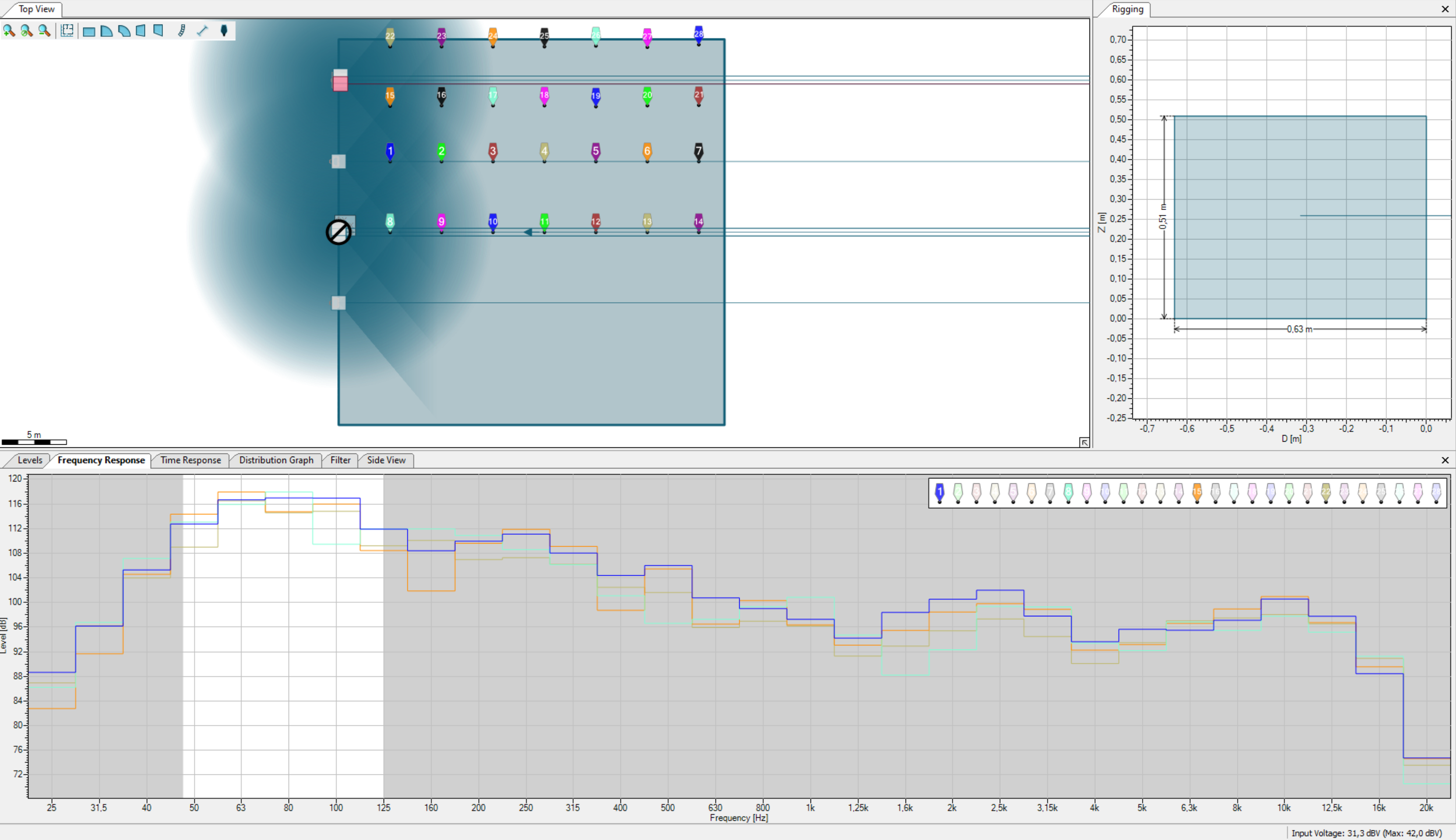The image size is (1456, 840).
Task: Select the rectangular audience area tool
Action: [x=89, y=31]
